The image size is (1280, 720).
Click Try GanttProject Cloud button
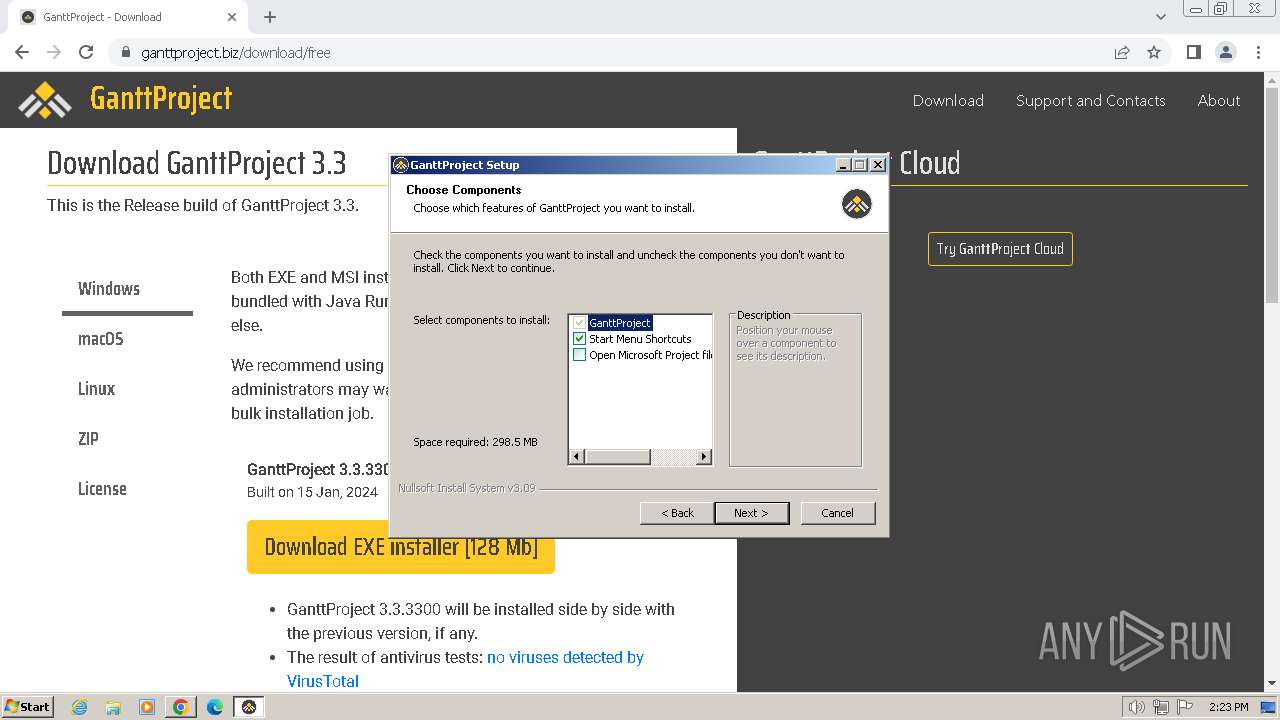pyautogui.click(x=1000, y=249)
